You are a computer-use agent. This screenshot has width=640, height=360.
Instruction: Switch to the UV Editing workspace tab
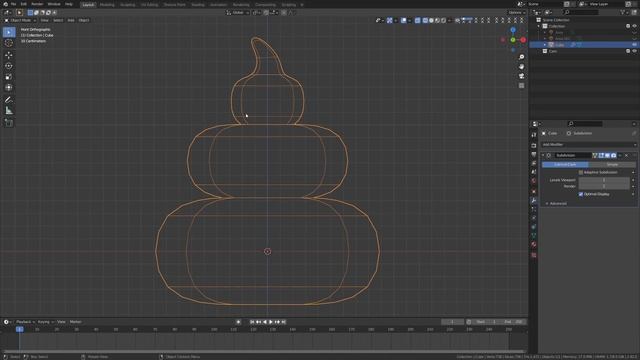tap(149, 4)
